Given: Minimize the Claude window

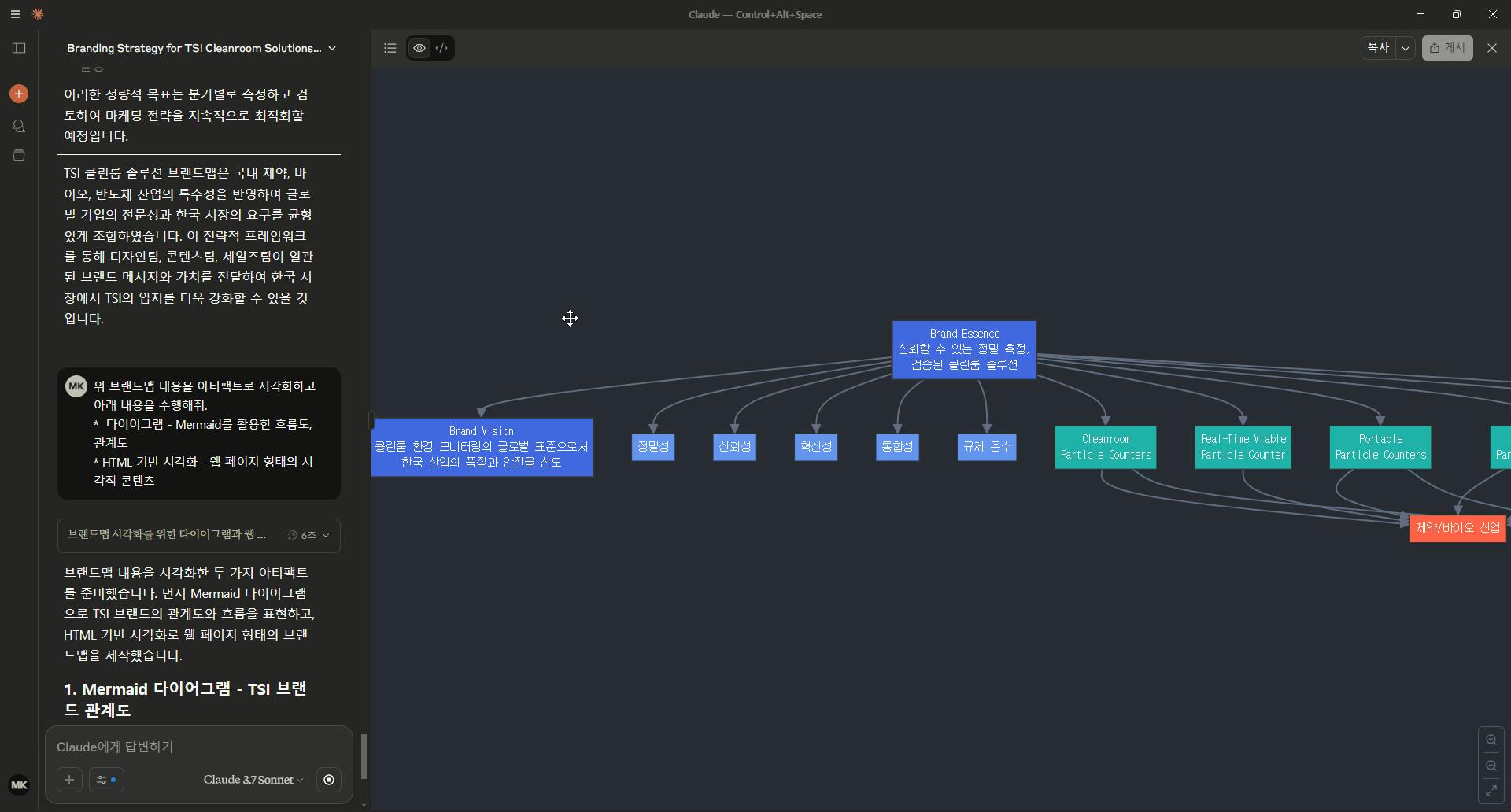Looking at the screenshot, I should 1420,14.
